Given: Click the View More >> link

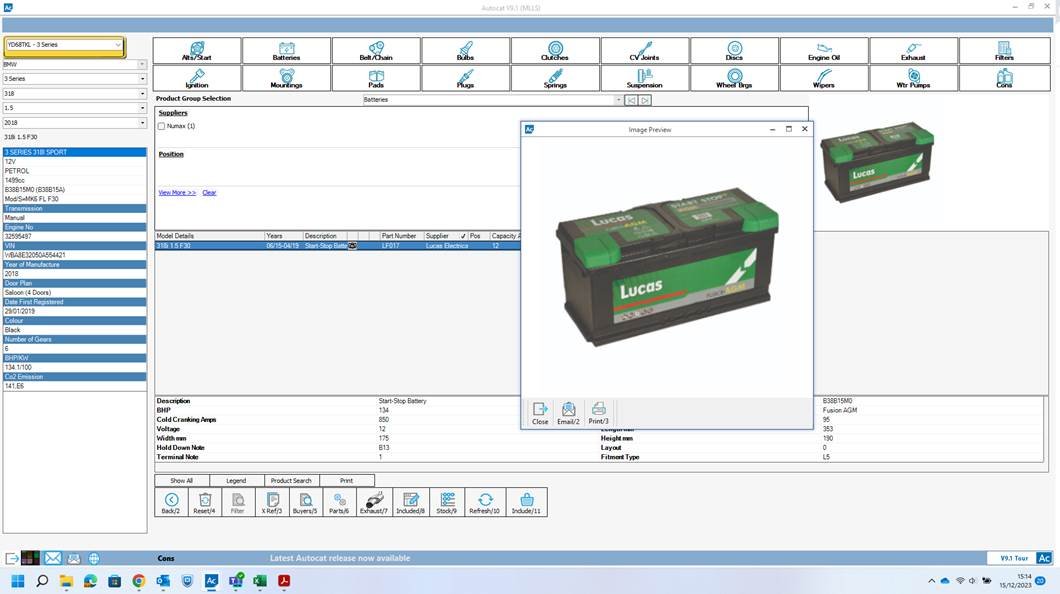Looking at the screenshot, I should point(177,193).
